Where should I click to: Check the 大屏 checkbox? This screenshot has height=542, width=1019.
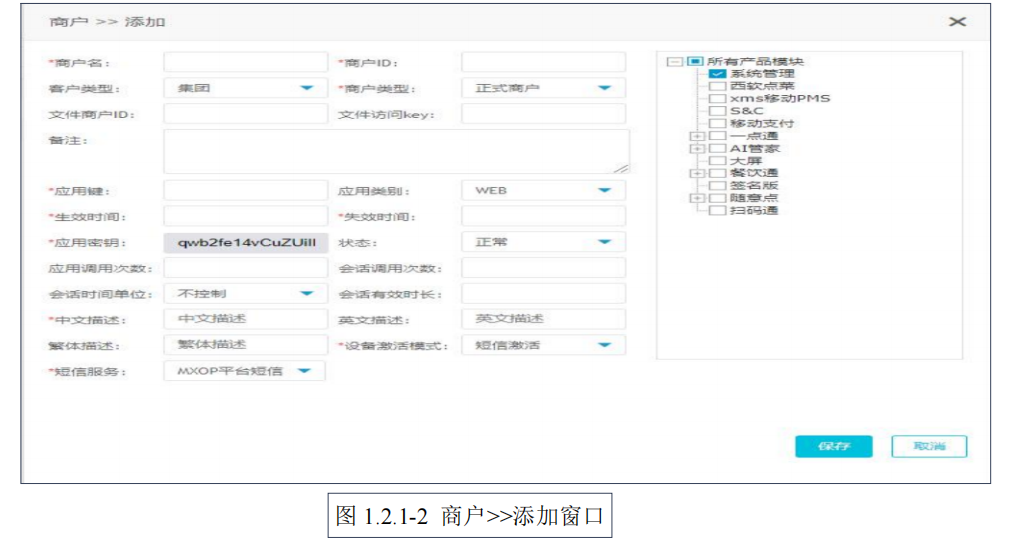point(717,161)
